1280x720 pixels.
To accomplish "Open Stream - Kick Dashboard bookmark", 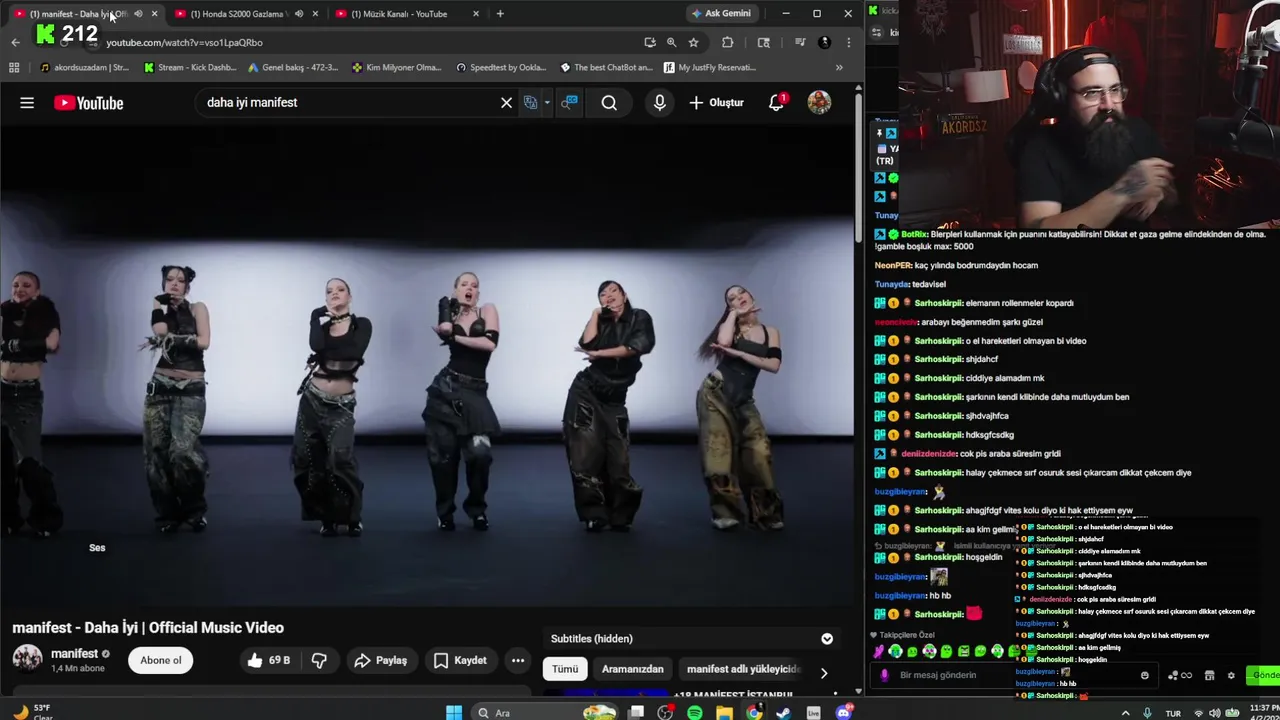I will 190,68.
